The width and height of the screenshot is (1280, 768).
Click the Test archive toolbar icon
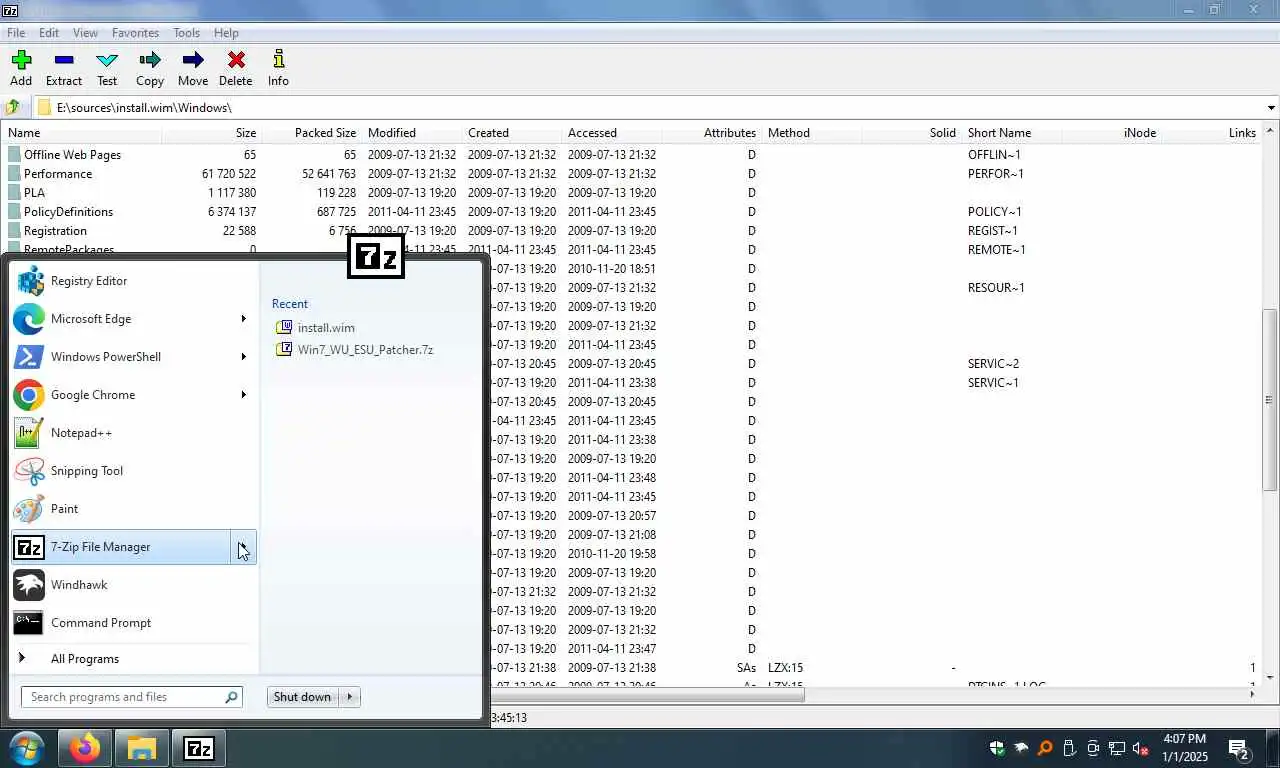[107, 69]
